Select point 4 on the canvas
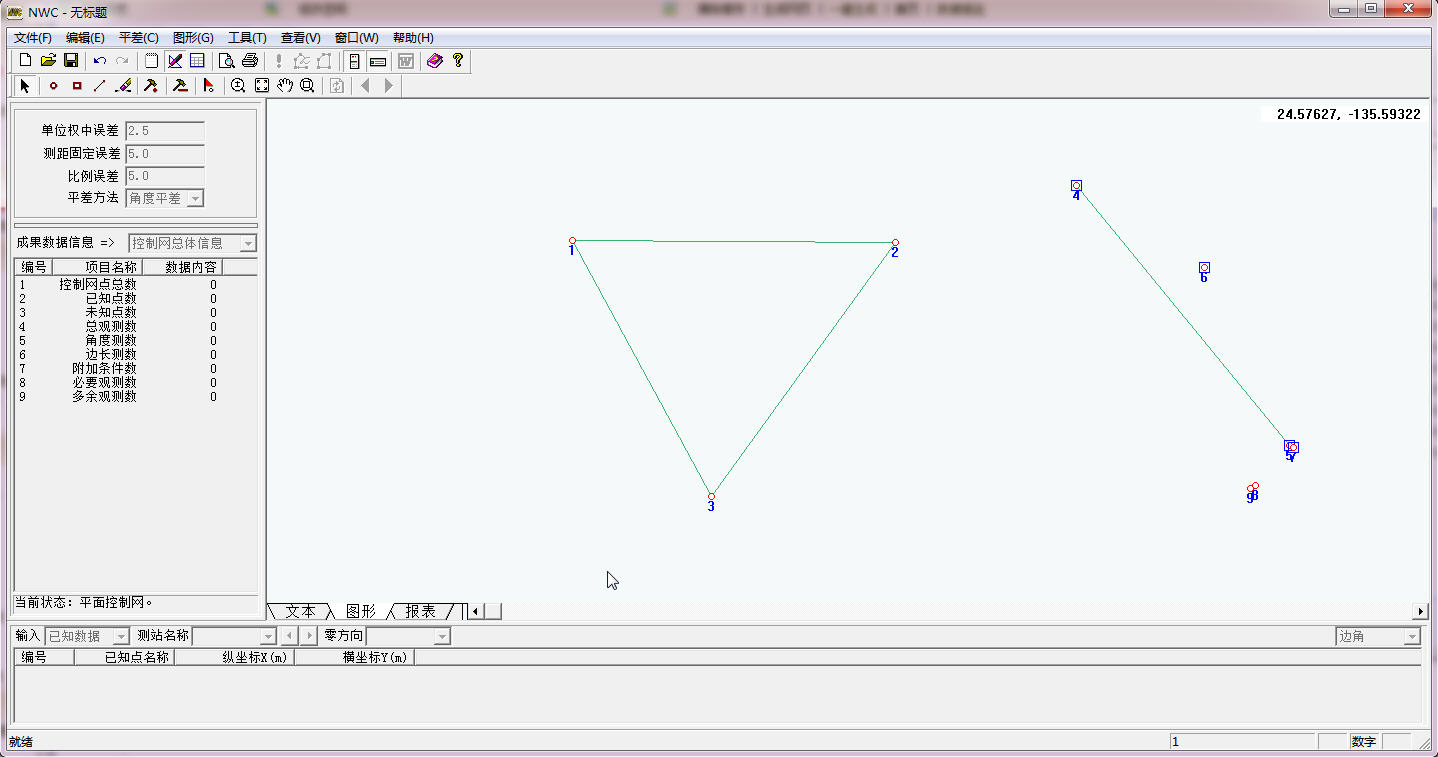This screenshot has width=1438, height=757. click(x=1076, y=185)
